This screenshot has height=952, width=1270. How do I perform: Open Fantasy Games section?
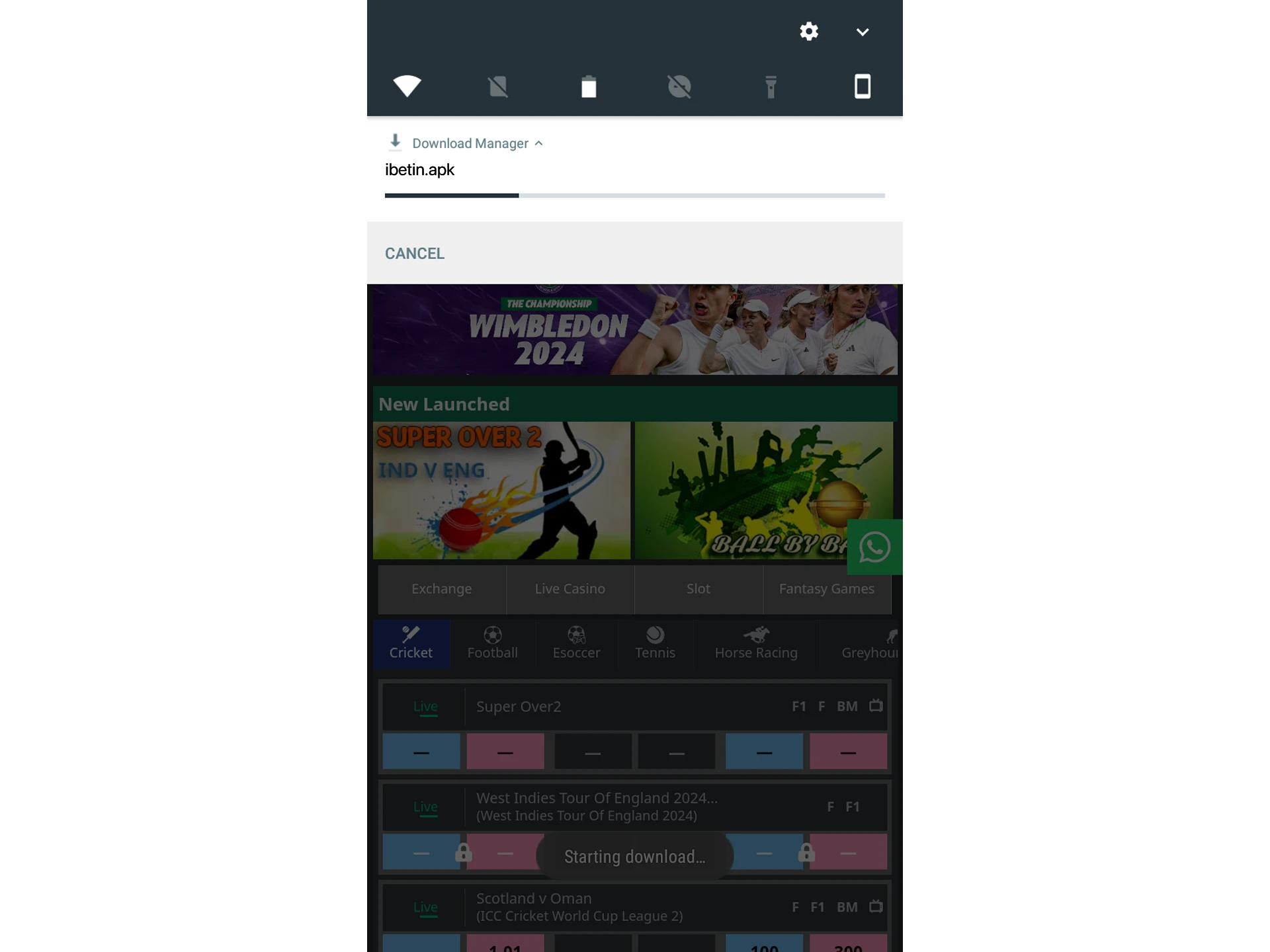pyautogui.click(x=825, y=588)
